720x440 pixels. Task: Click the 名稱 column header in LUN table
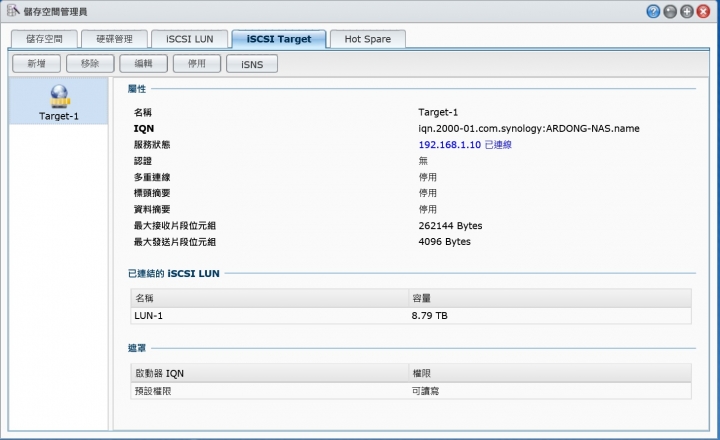point(270,298)
